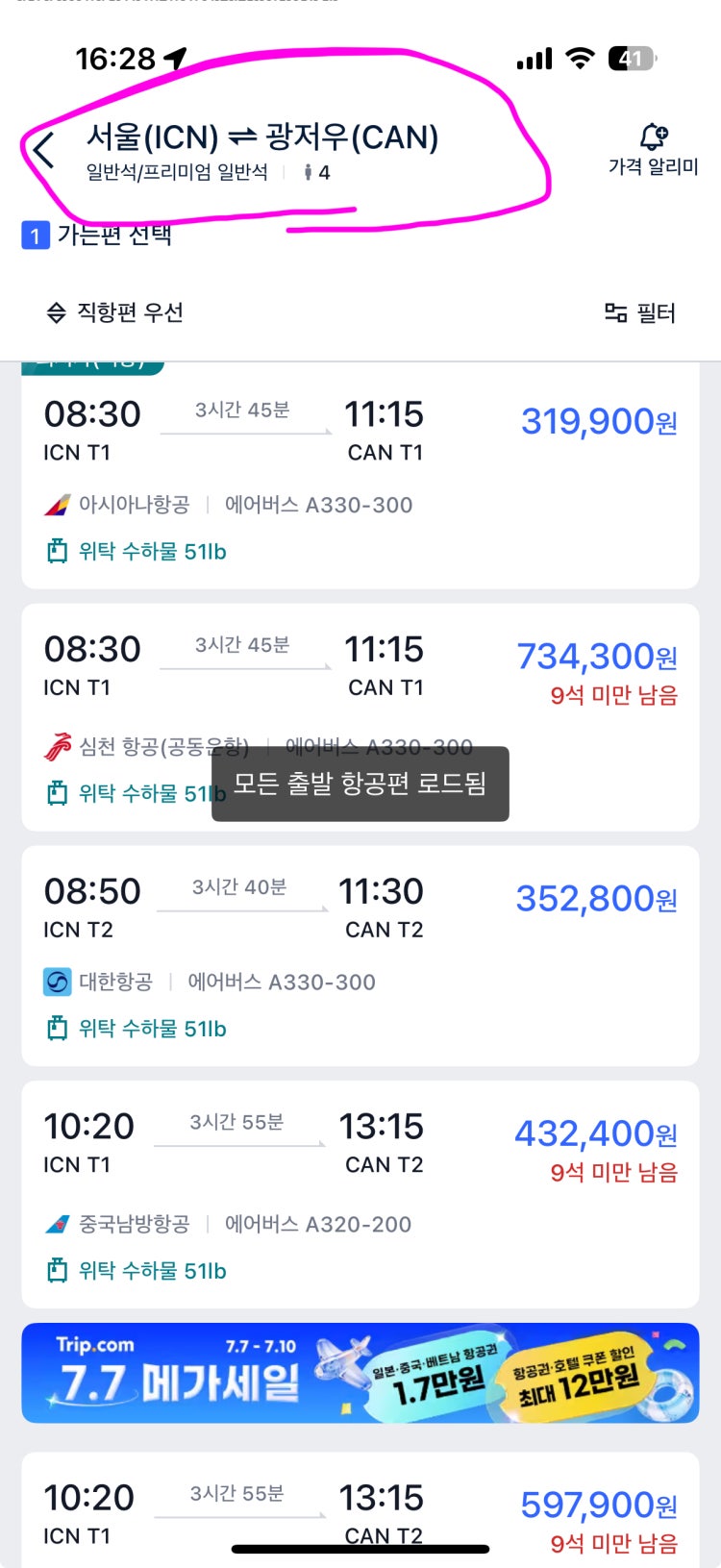
Task: Tap the China Southern Airlines logo icon
Action: pos(58,1224)
